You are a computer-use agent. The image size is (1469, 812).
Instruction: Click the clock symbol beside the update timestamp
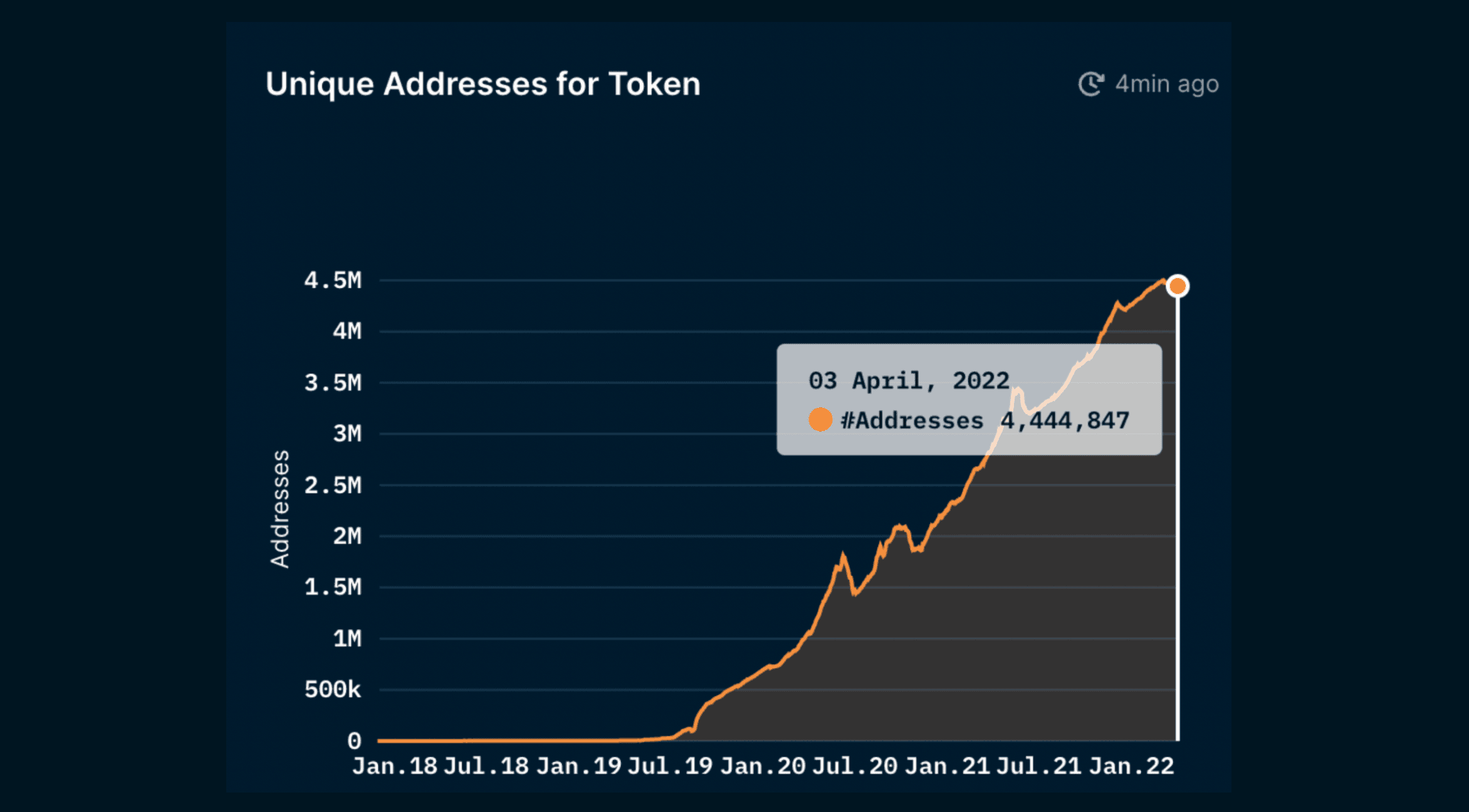1092,83
